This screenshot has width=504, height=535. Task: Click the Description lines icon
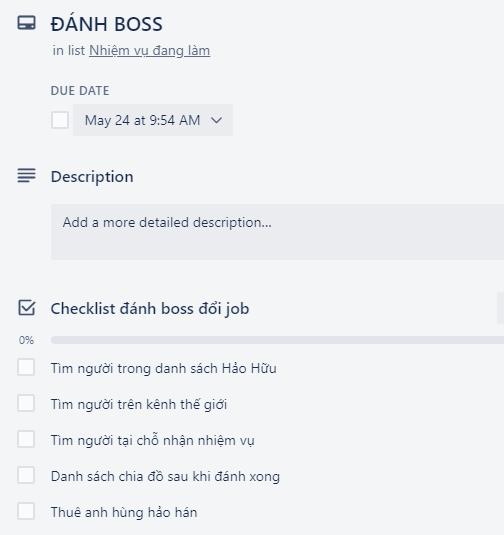(x=26, y=175)
